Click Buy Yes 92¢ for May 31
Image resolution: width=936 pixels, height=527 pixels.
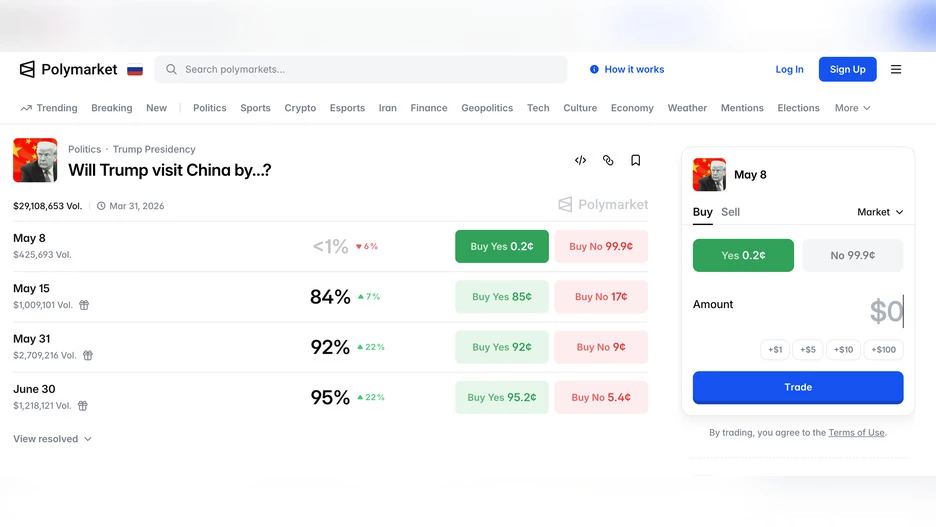click(x=501, y=347)
